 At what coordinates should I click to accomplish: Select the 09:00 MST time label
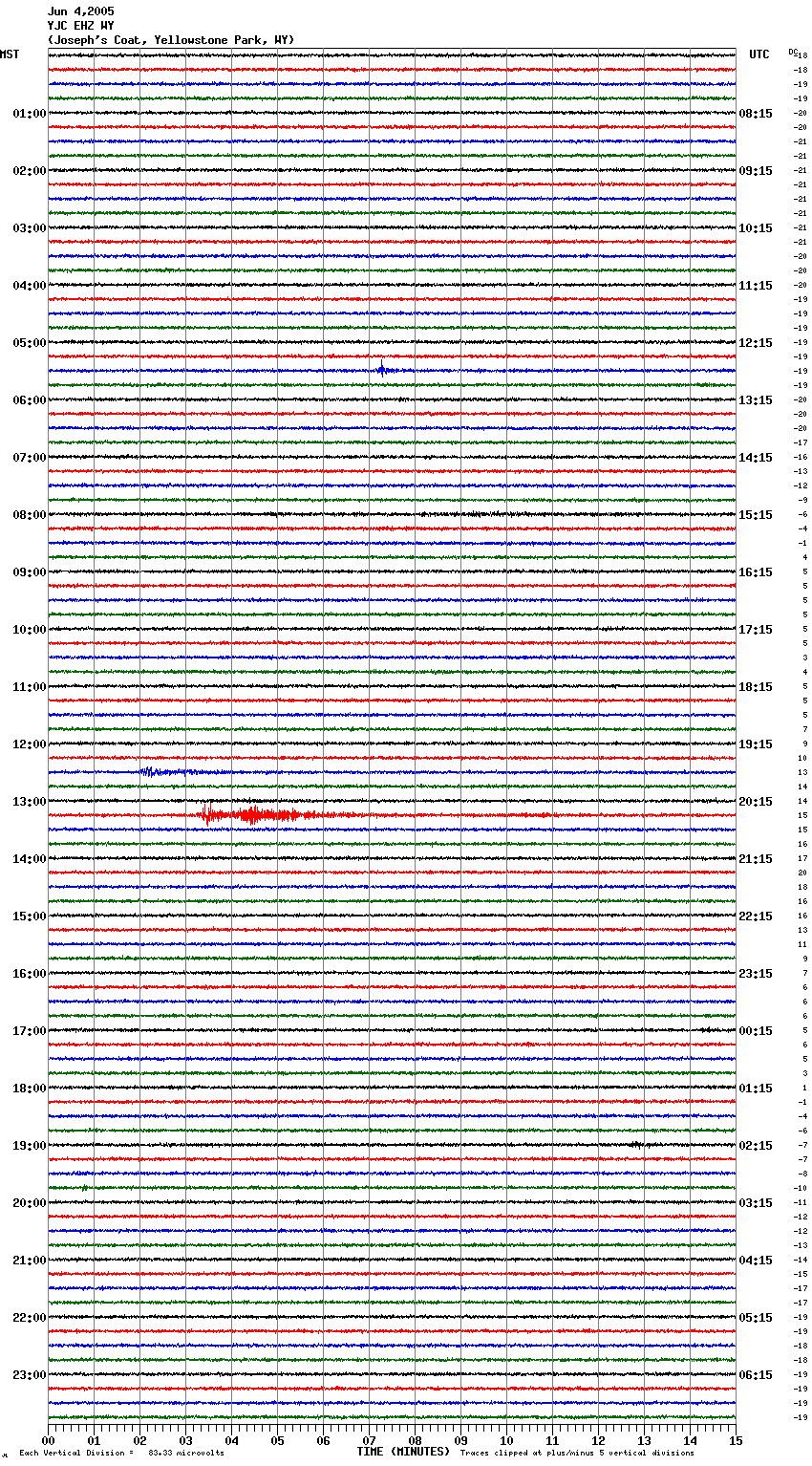[30, 572]
